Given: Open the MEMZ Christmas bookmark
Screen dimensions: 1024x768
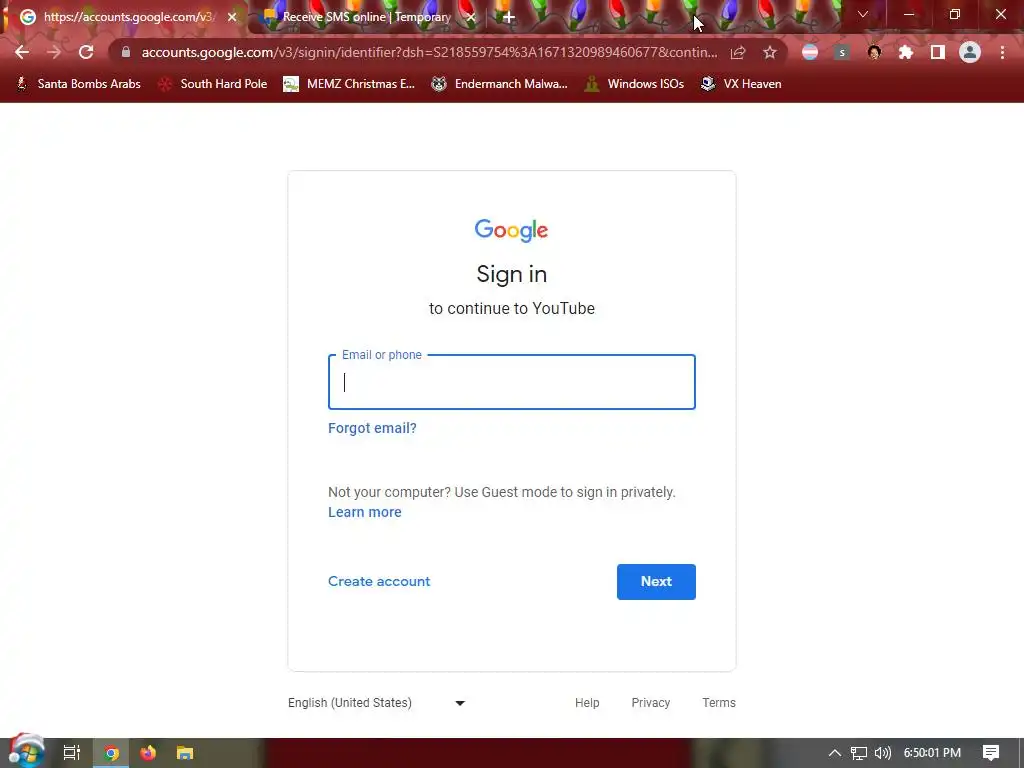Looking at the screenshot, I should 349,84.
